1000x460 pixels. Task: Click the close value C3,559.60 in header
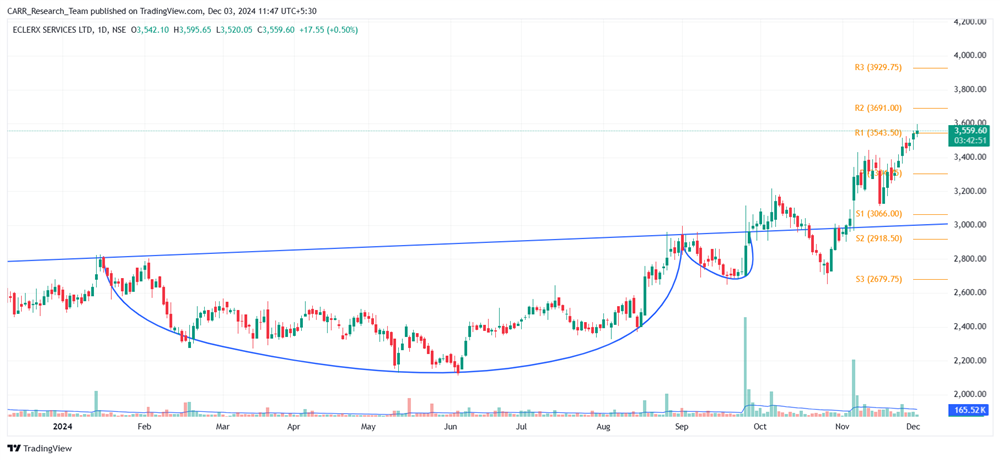277,29
